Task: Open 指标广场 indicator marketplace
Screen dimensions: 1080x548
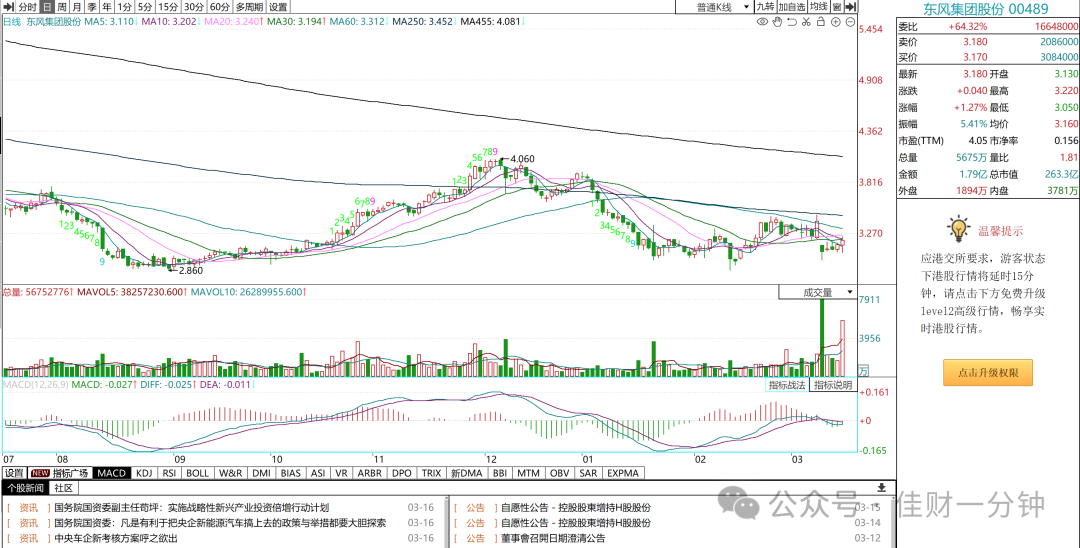Action: click(x=70, y=474)
